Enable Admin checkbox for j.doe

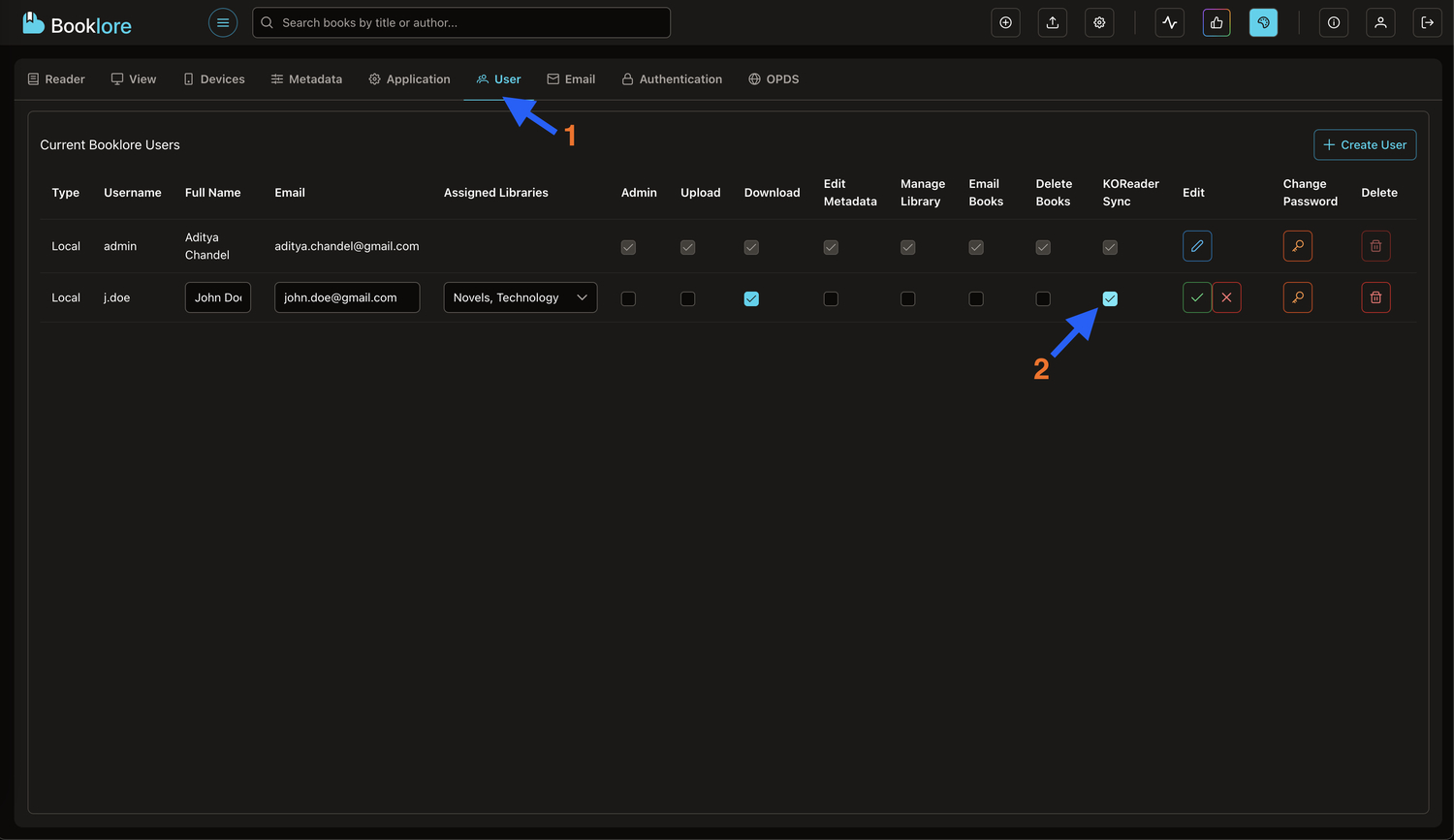point(628,298)
